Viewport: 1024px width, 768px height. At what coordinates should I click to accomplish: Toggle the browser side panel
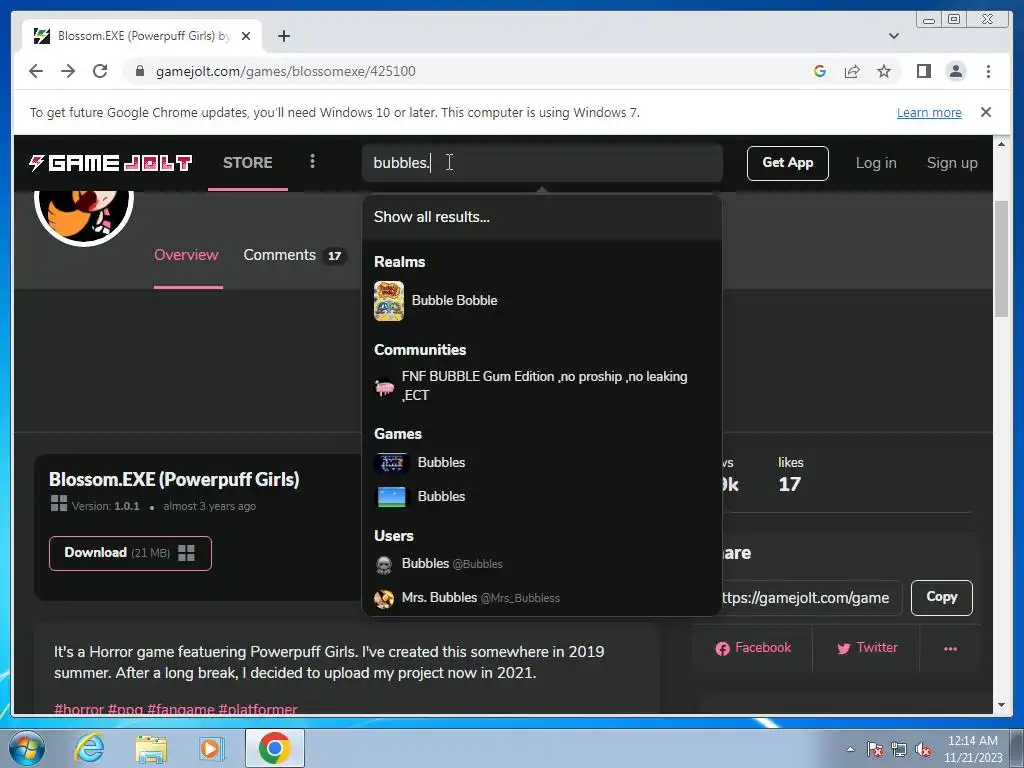click(923, 71)
